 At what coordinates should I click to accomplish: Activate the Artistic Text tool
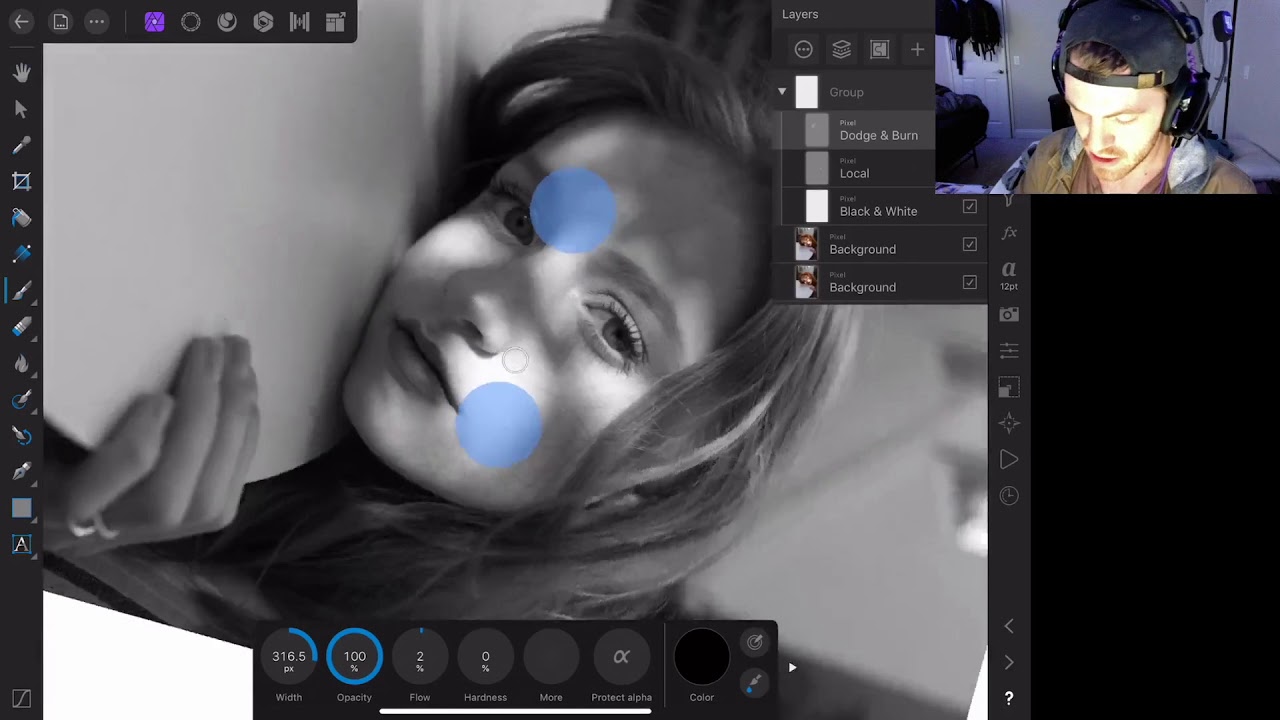[21, 544]
